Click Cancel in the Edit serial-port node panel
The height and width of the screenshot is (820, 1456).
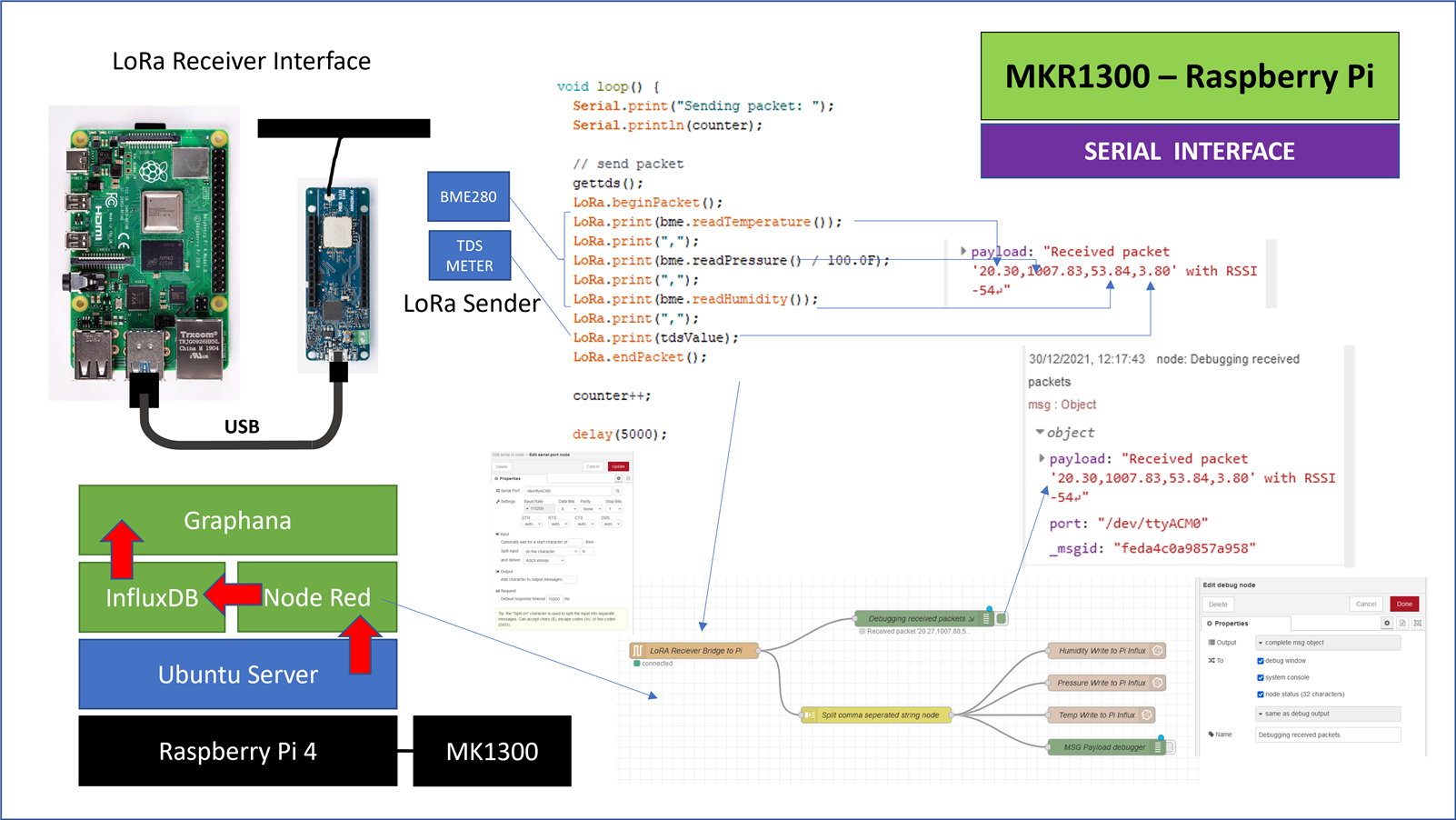tap(593, 466)
